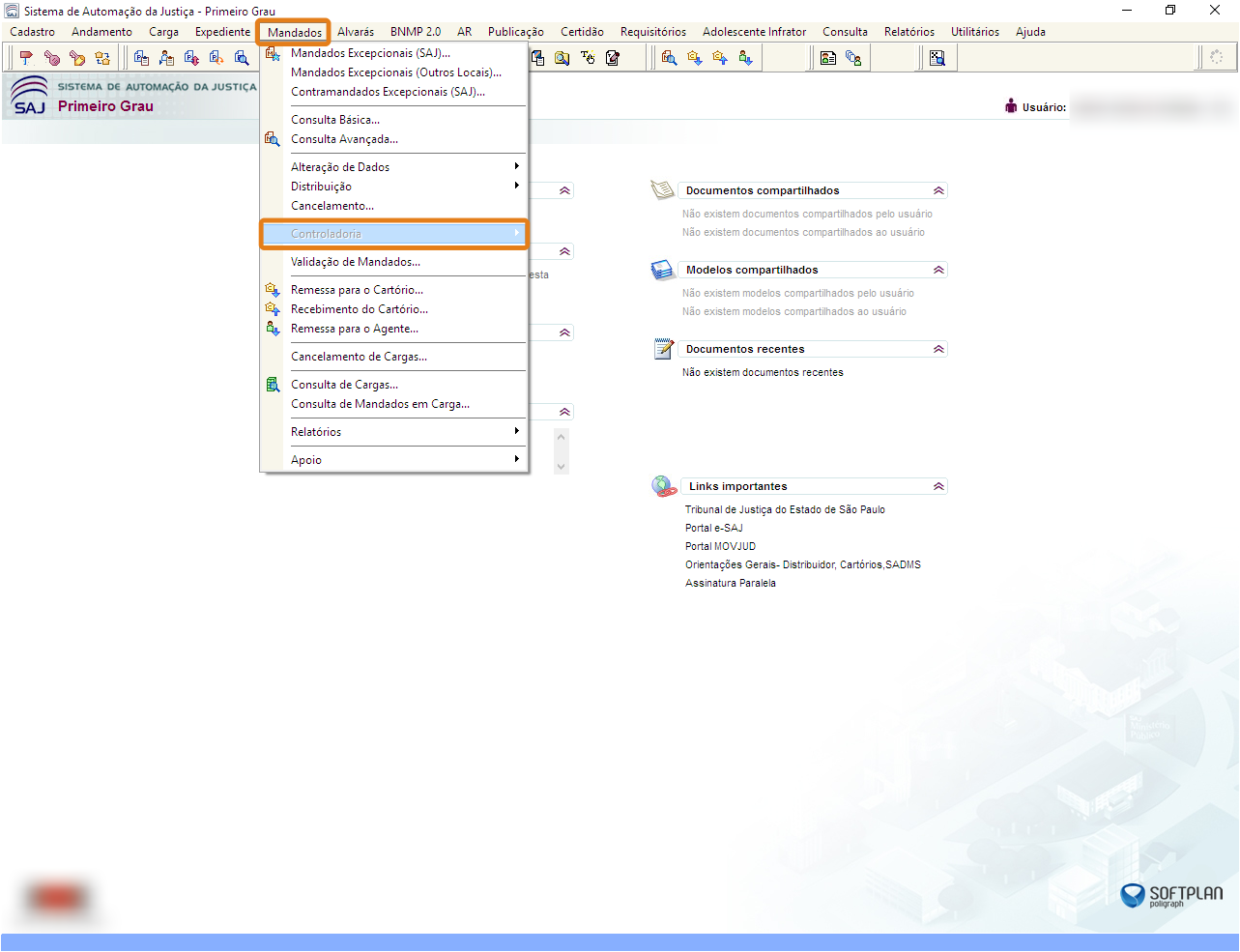Viewport: 1240px width, 952px height.
Task: Open Consulta Básica... menu entry
Action: click(394, 120)
